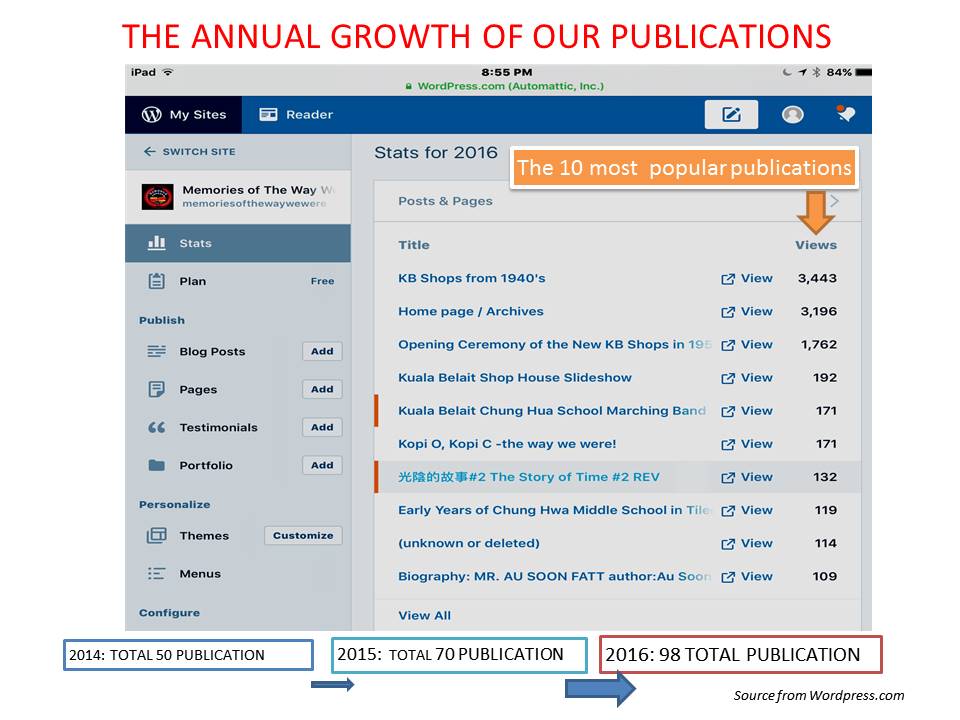Open the notifications bell icon

[x=846, y=114]
